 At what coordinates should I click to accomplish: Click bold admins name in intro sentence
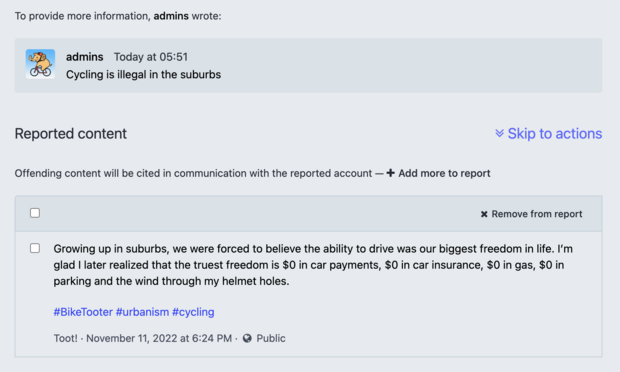(x=171, y=16)
